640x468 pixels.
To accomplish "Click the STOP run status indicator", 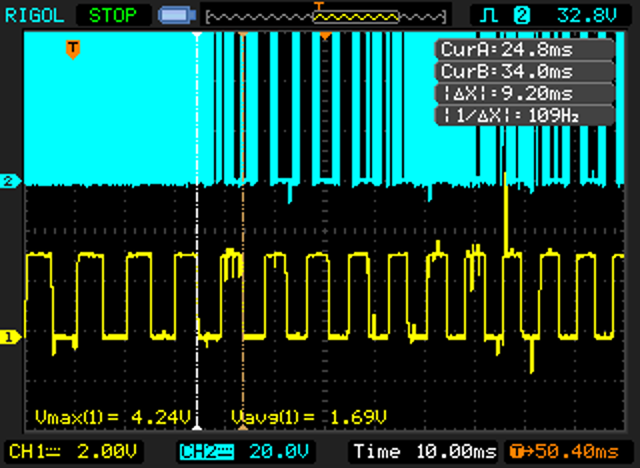I will pos(113,16).
